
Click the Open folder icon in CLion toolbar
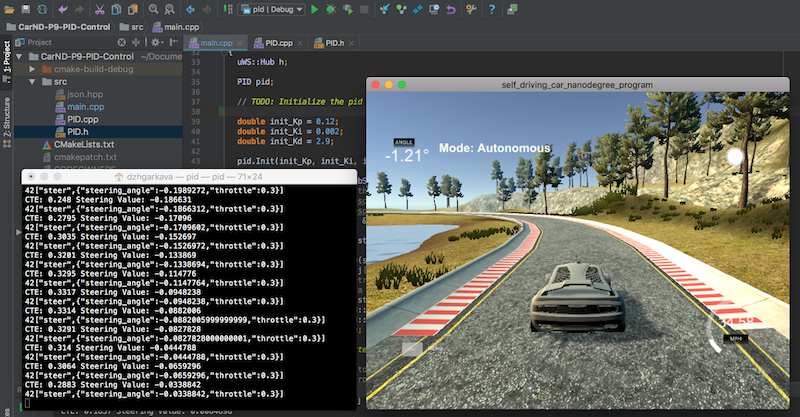(9, 9)
